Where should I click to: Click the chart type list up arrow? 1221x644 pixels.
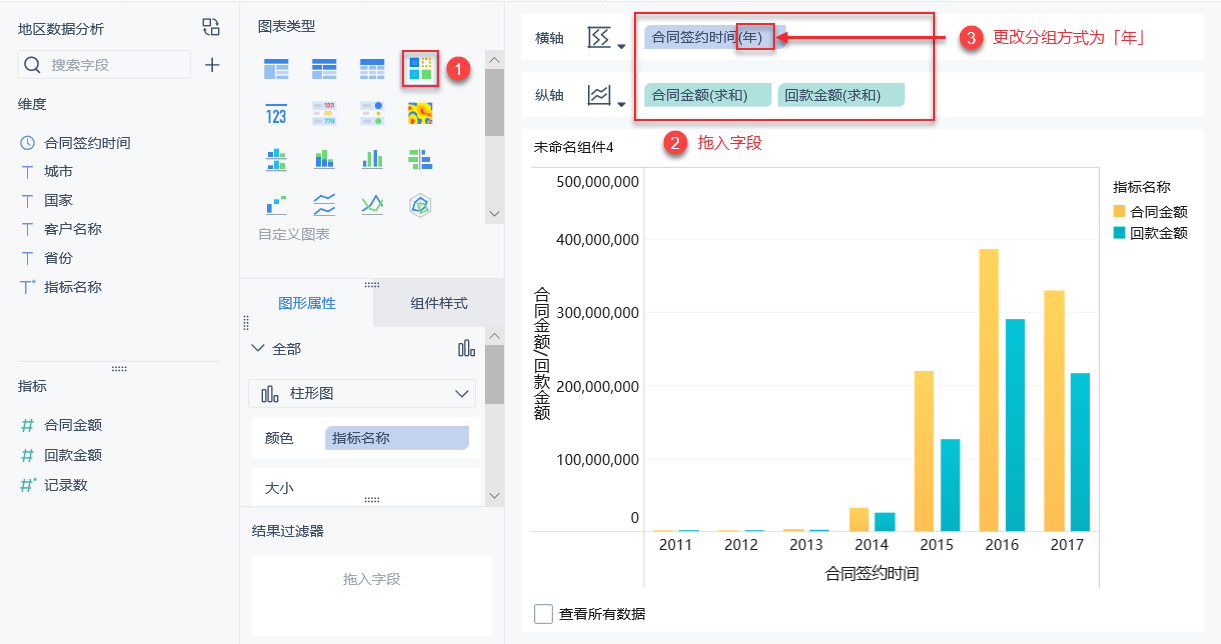click(x=494, y=59)
